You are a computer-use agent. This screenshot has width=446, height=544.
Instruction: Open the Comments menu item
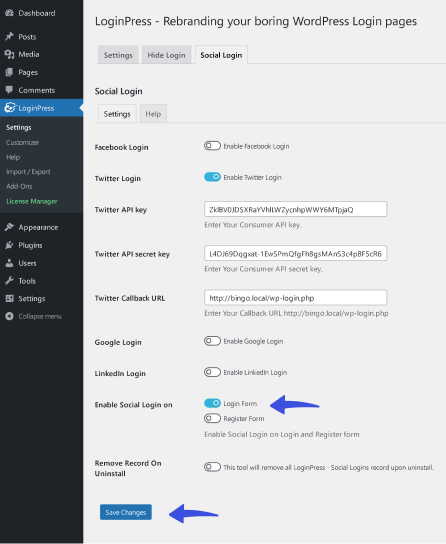42,90
